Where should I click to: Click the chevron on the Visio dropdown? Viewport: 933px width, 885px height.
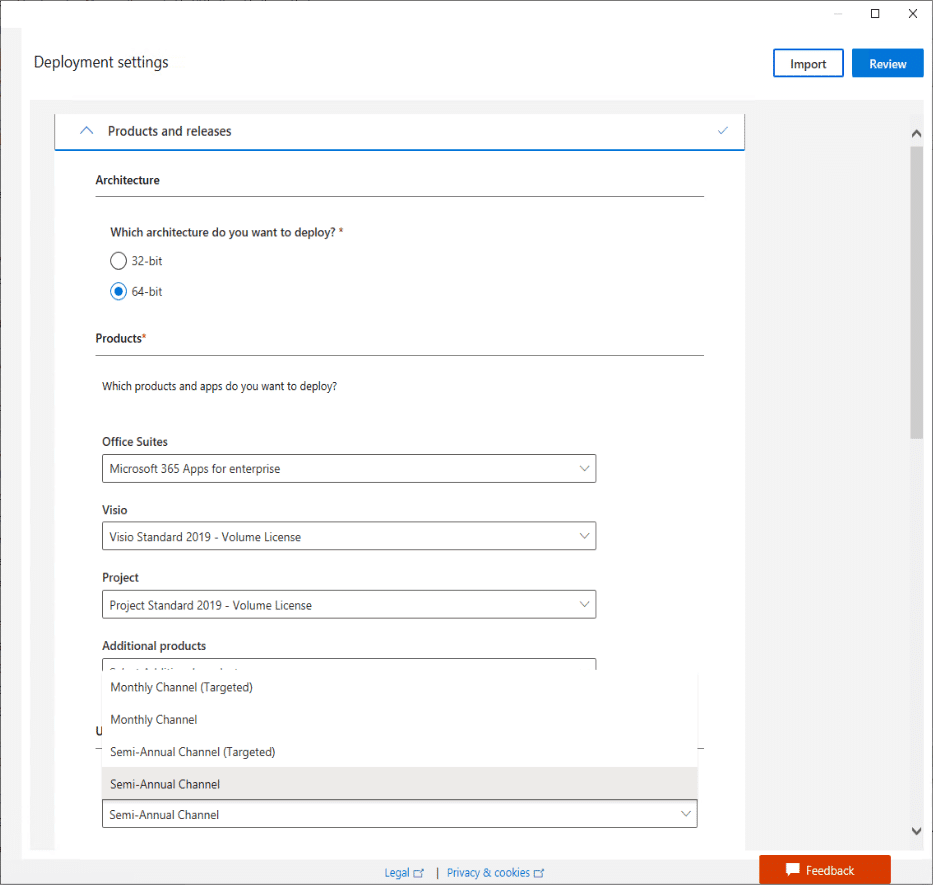[584, 536]
